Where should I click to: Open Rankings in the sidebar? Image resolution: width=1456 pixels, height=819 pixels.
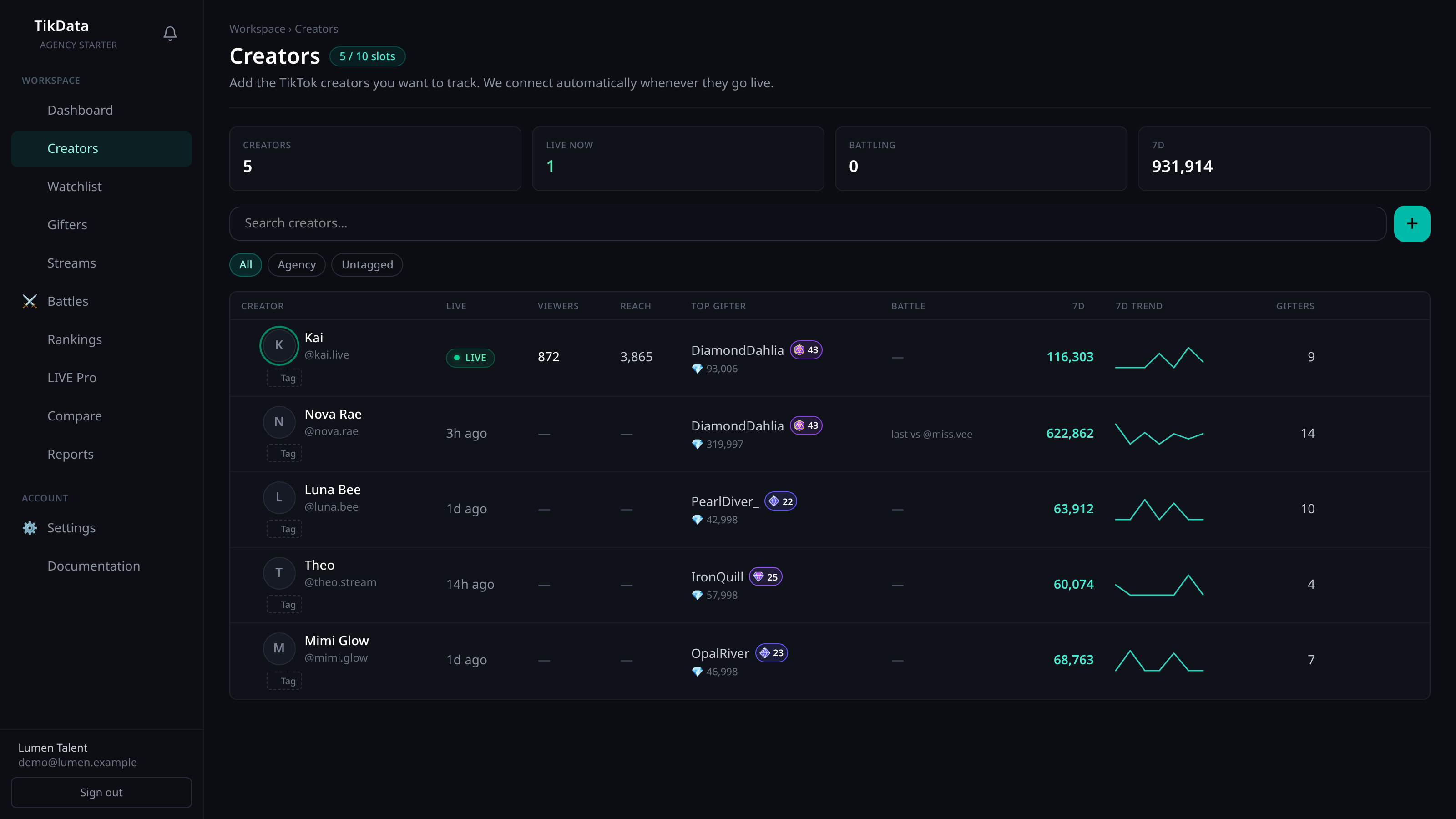(x=101, y=340)
